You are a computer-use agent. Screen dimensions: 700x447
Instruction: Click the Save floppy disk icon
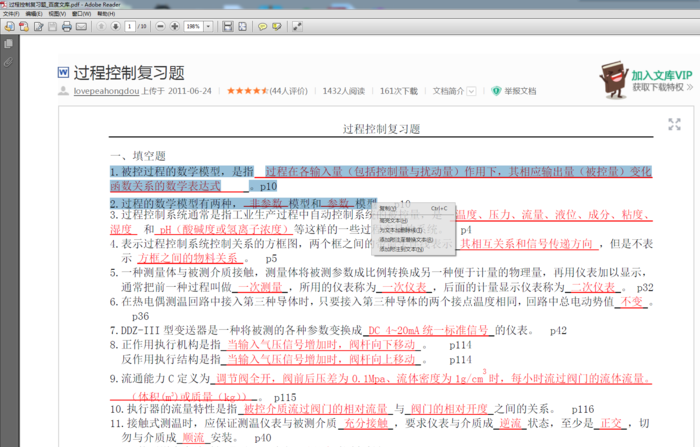tap(53, 27)
